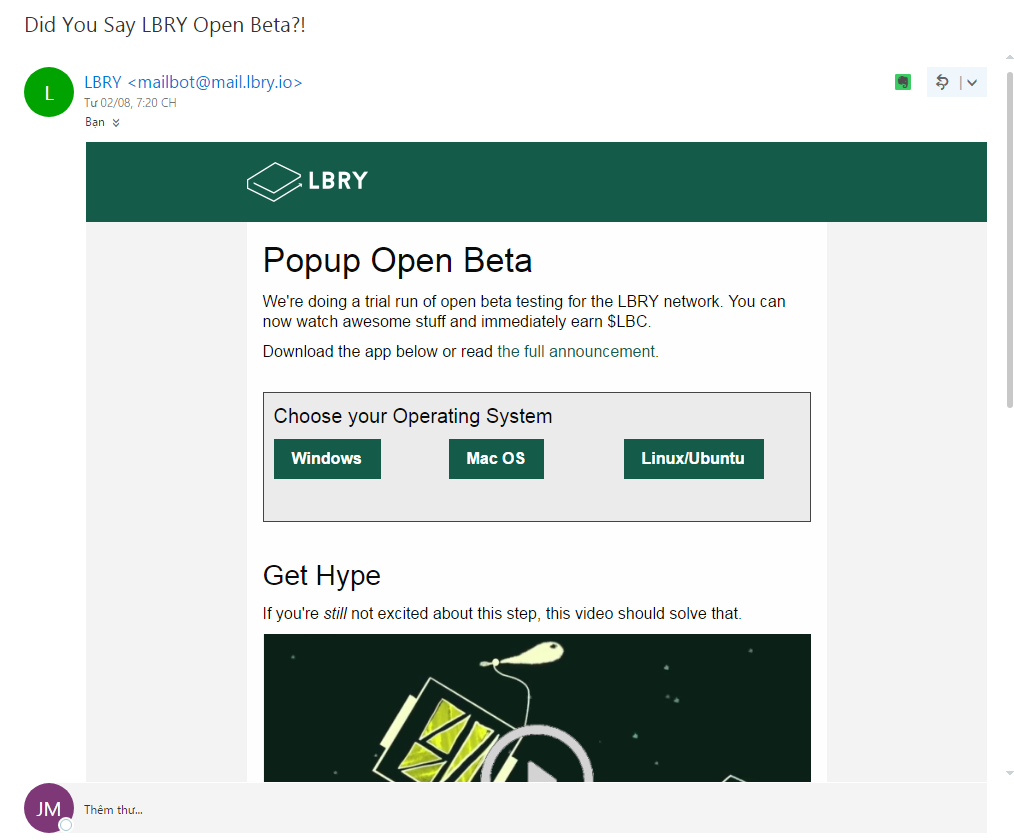The image size is (1014, 840).
Task: Open the reply options dropdown arrow
Action: coord(972,83)
